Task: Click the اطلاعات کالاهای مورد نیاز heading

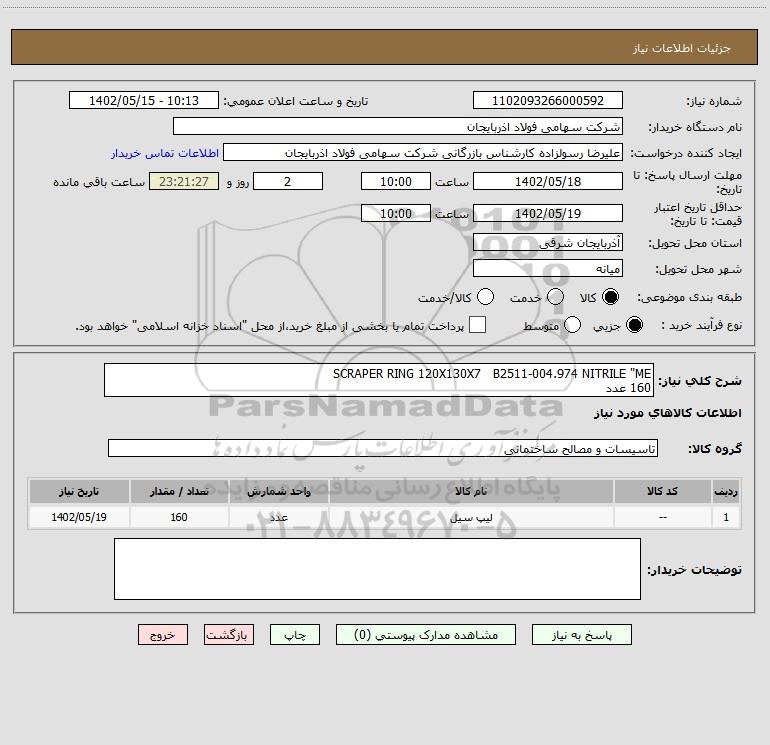Action: coord(668,413)
